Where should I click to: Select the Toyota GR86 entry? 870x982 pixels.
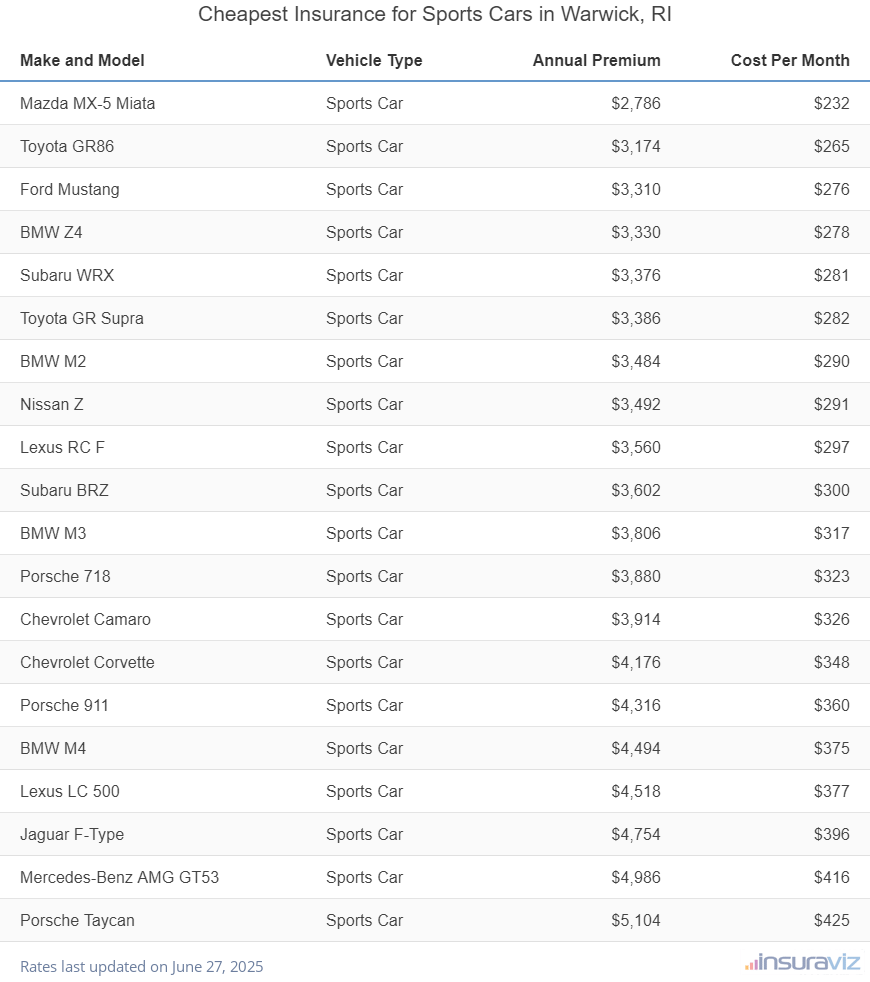(x=67, y=146)
